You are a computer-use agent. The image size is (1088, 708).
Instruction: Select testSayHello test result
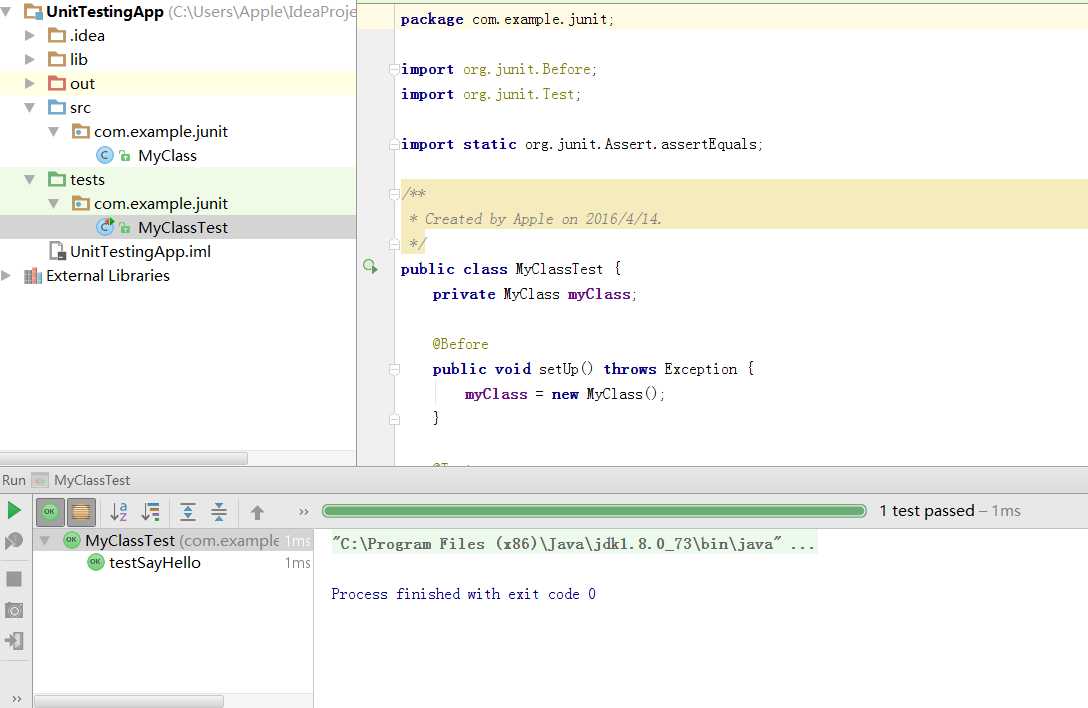pos(155,563)
